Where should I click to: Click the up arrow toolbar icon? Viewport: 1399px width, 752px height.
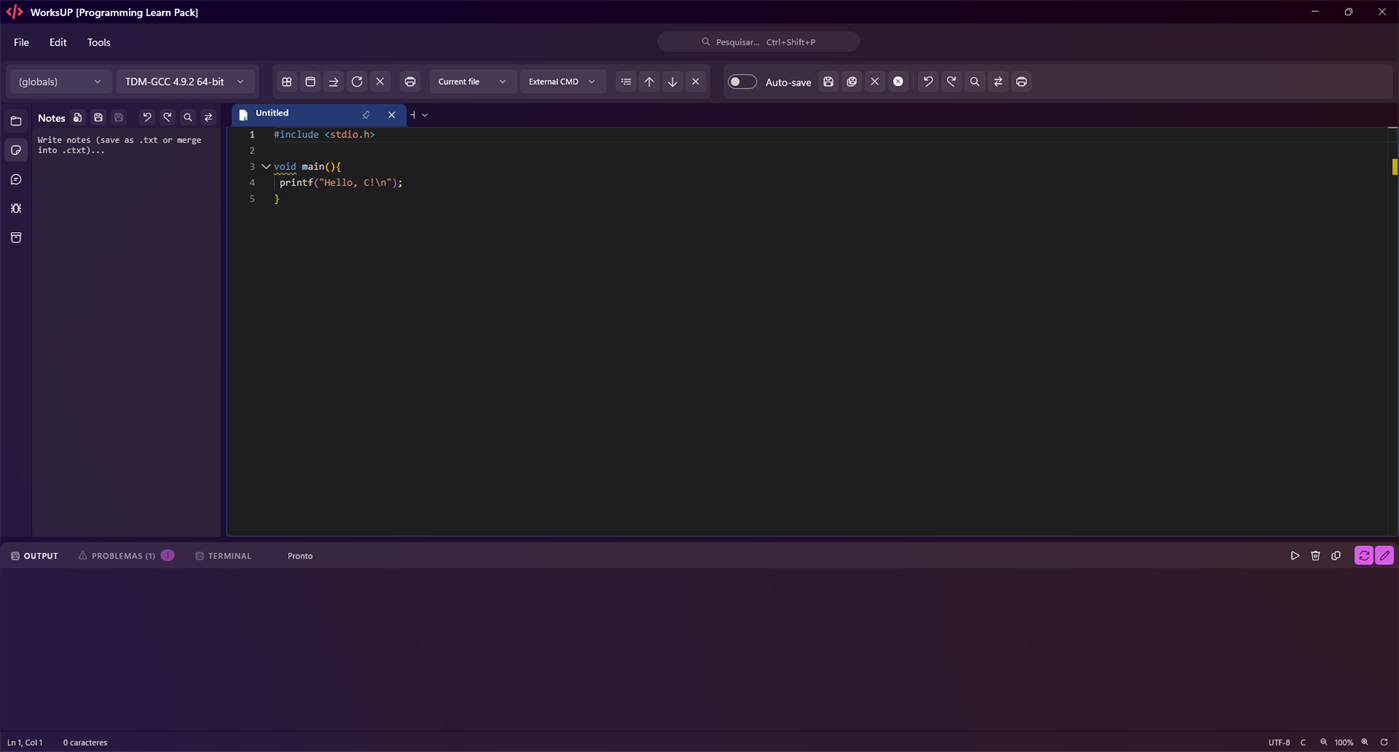649,82
